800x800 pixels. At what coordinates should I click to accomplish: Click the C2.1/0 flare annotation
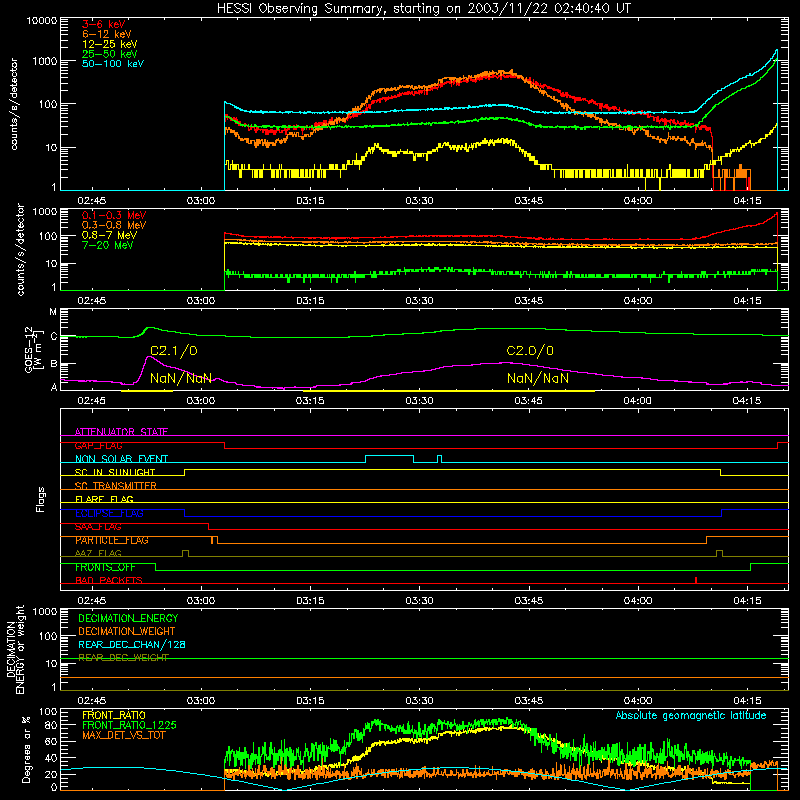click(173, 351)
